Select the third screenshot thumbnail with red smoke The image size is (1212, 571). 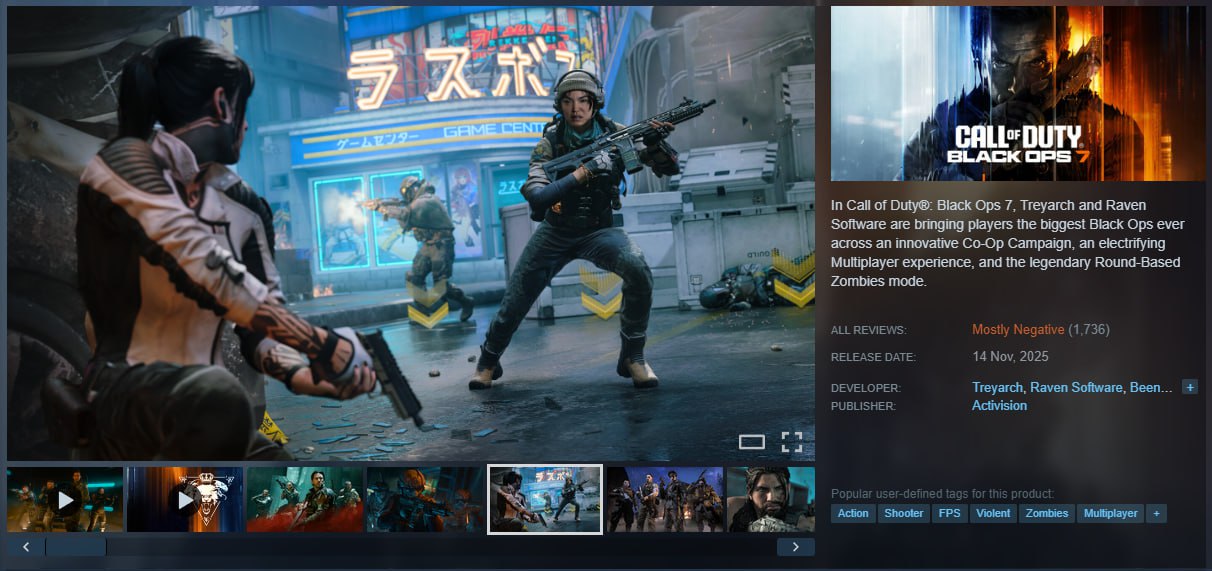[305, 499]
